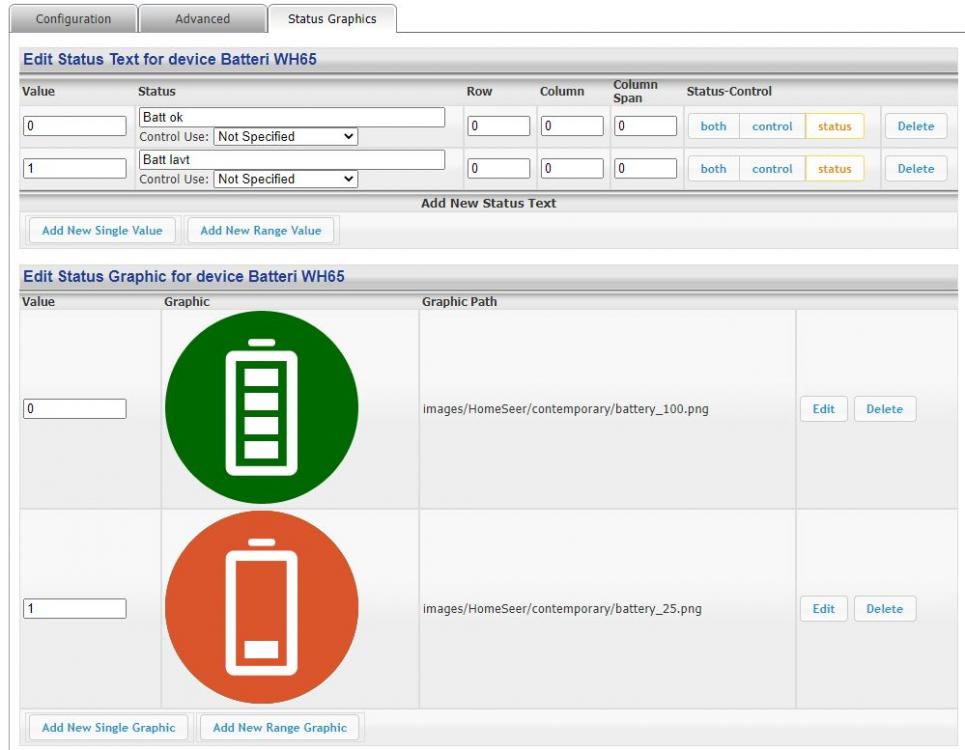Click Add New Range Value button
This screenshot has width=965, height=750.
point(261,231)
